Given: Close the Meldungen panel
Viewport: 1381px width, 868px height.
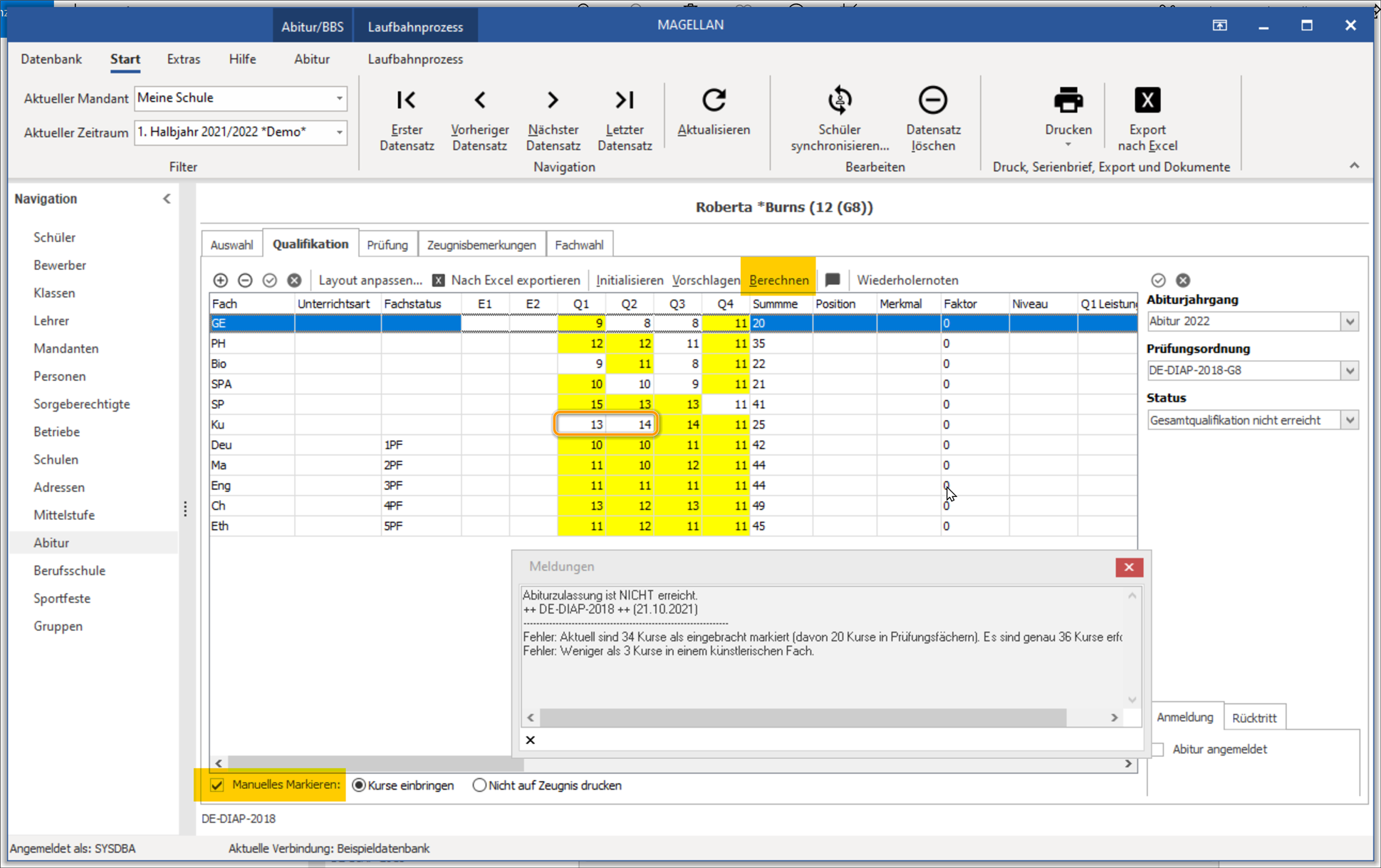Looking at the screenshot, I should (x=1129, y=567).
